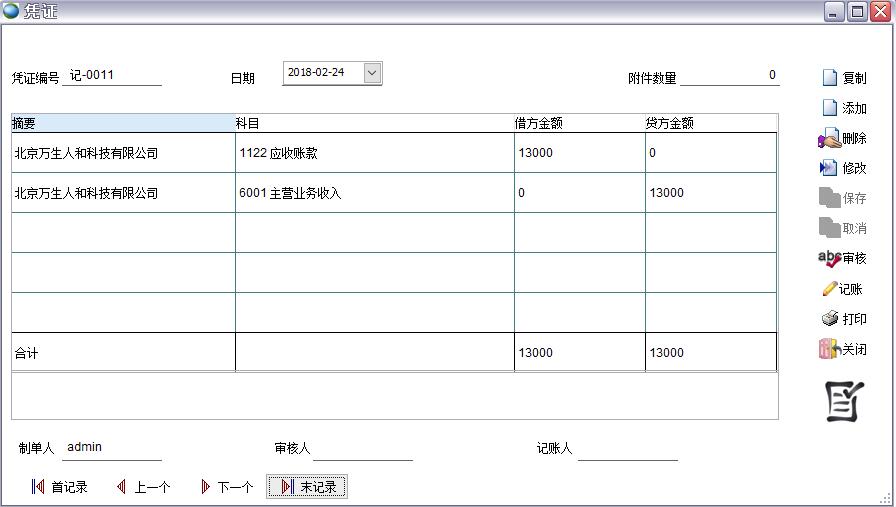Click the preparer field showing admin
This screenshot has width=896, height=507.
click(x=111, y=448)
